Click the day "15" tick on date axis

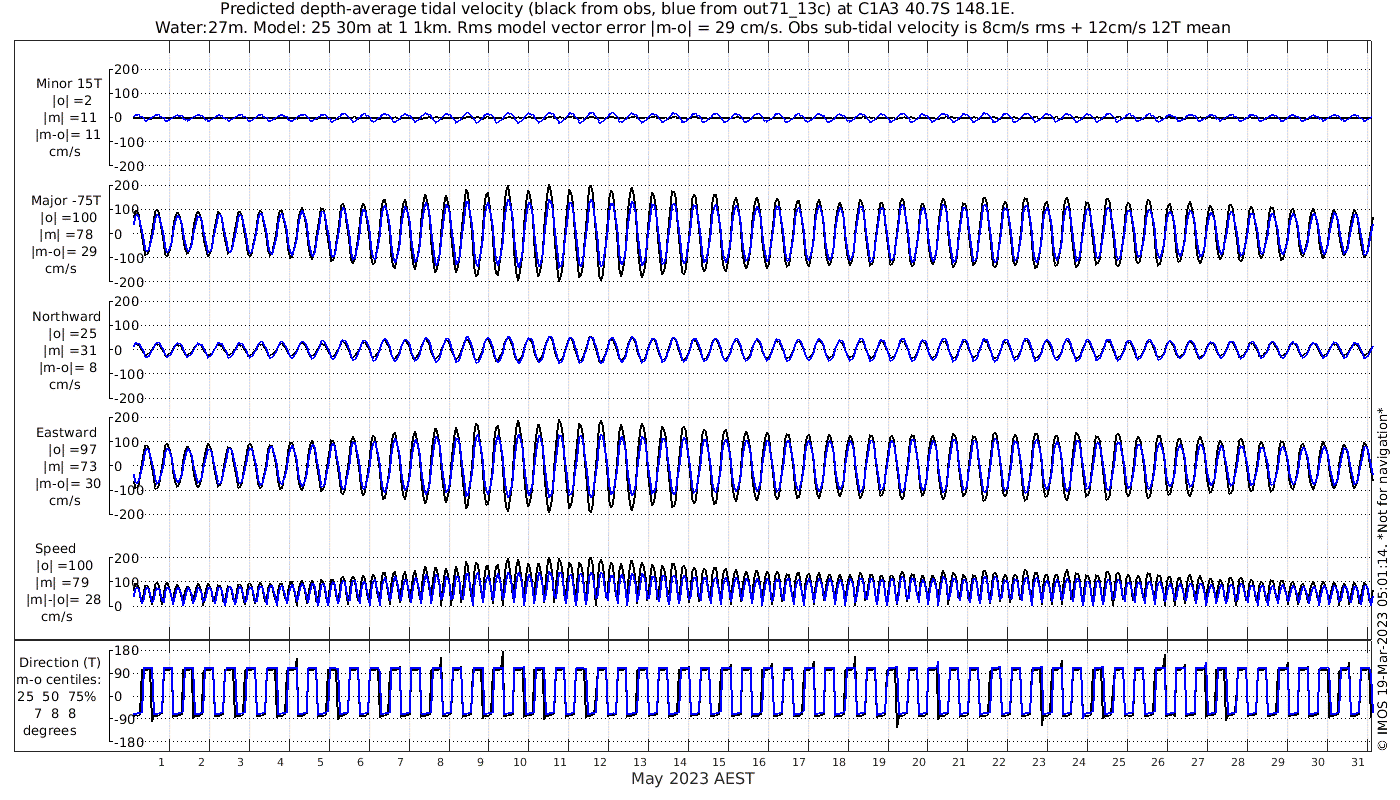tap(719, 762)
